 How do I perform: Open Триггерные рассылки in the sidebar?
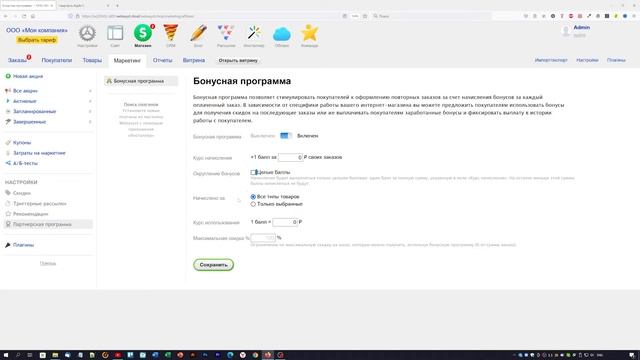click(39, 203)
